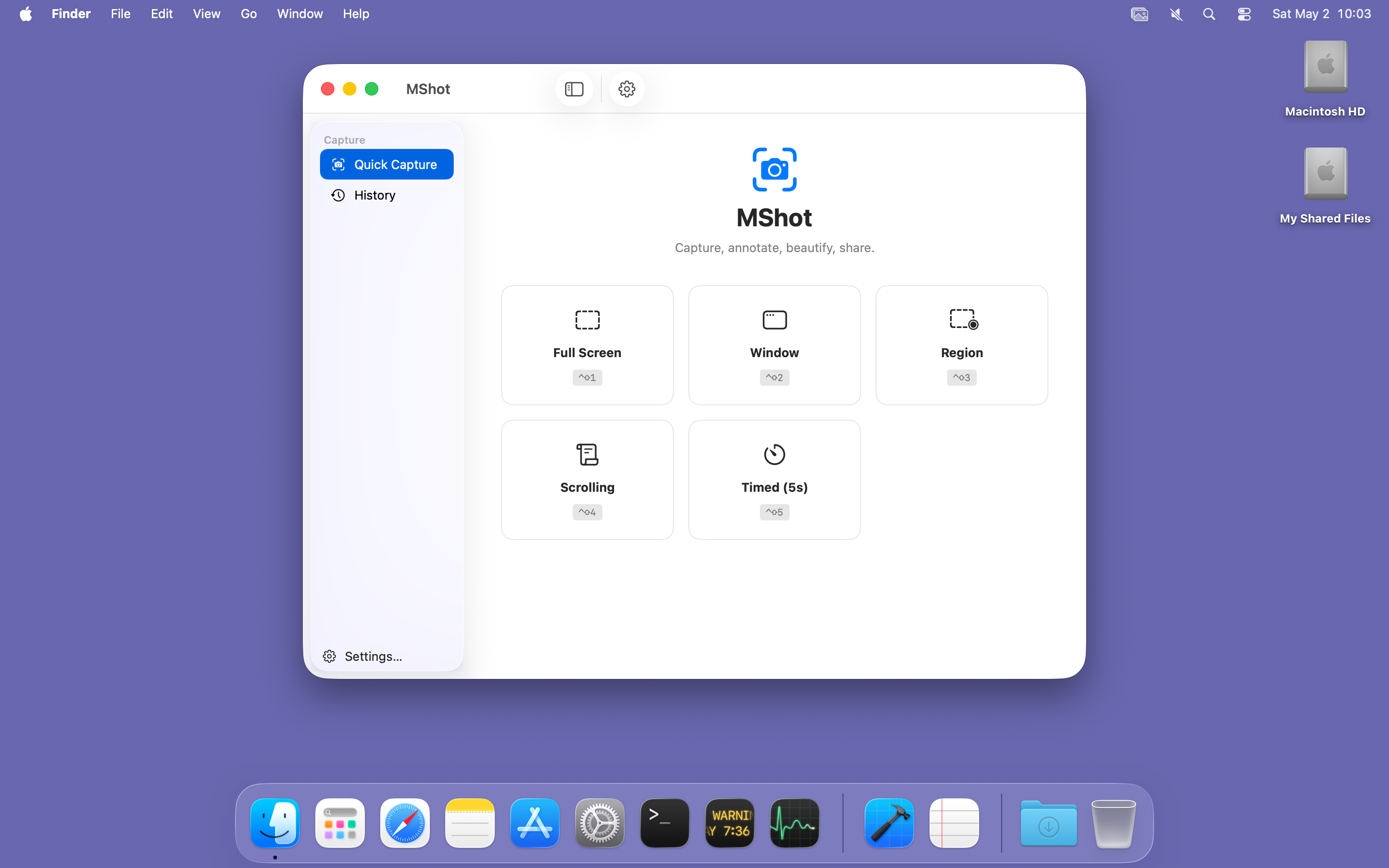Click the ^⇧4 shortcut badge
This screenshot has width=1389, height=868.
tap(587, 512)
